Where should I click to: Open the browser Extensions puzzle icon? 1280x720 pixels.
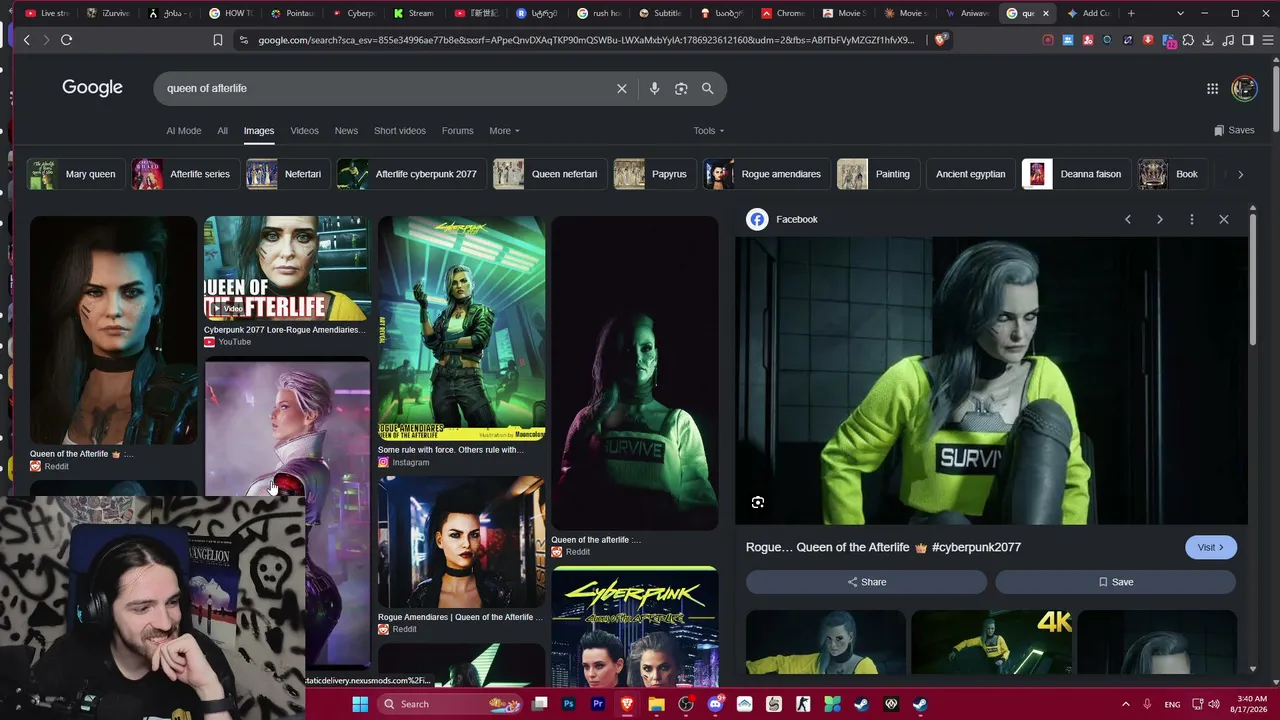pos(1188,40)
